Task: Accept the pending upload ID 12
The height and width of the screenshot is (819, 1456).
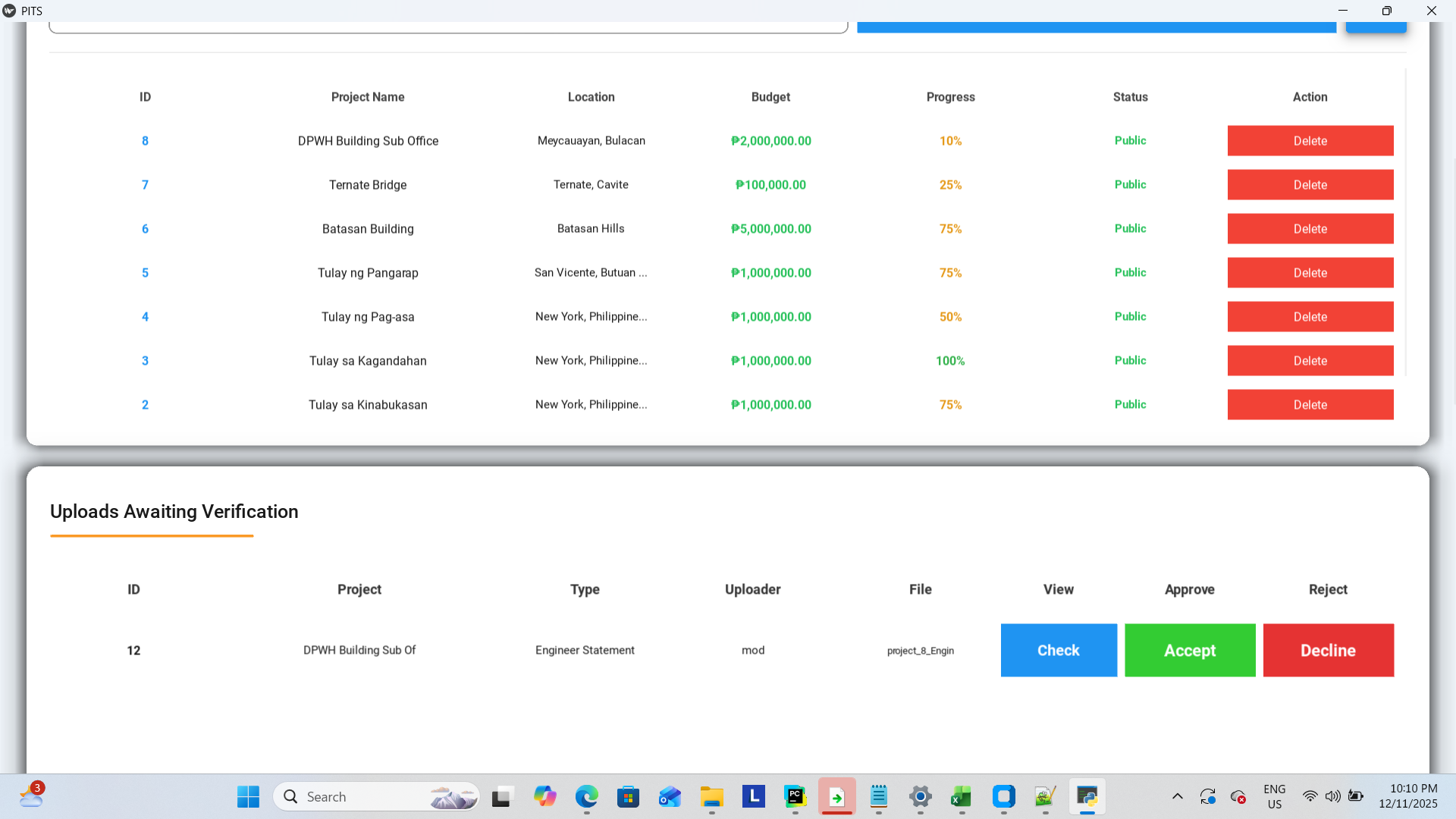Action: coord(1190,651)
